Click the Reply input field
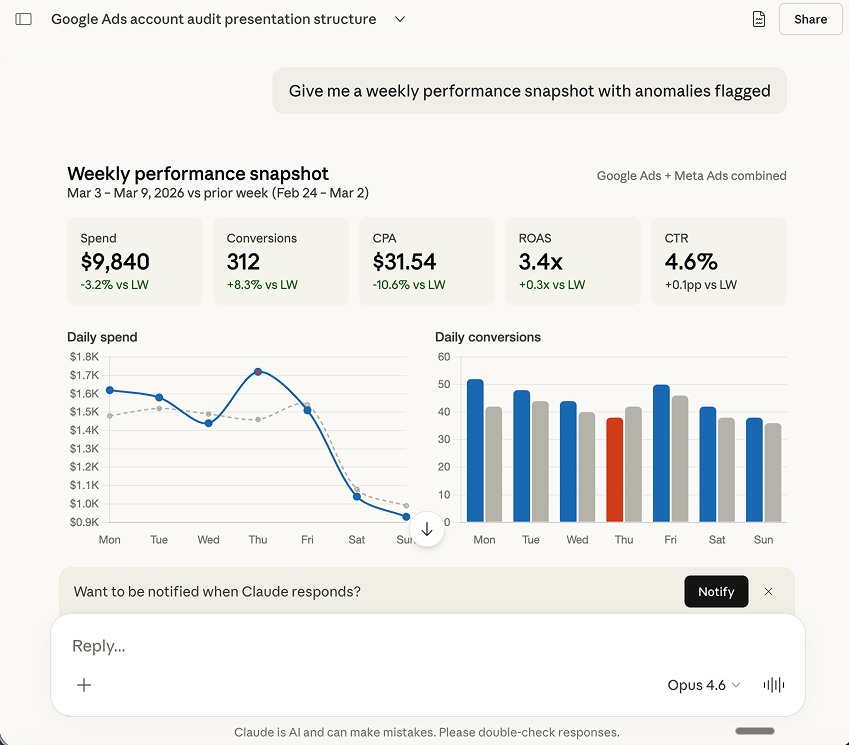The width and height of the screenshot is (849, 745). click(300, 645)
